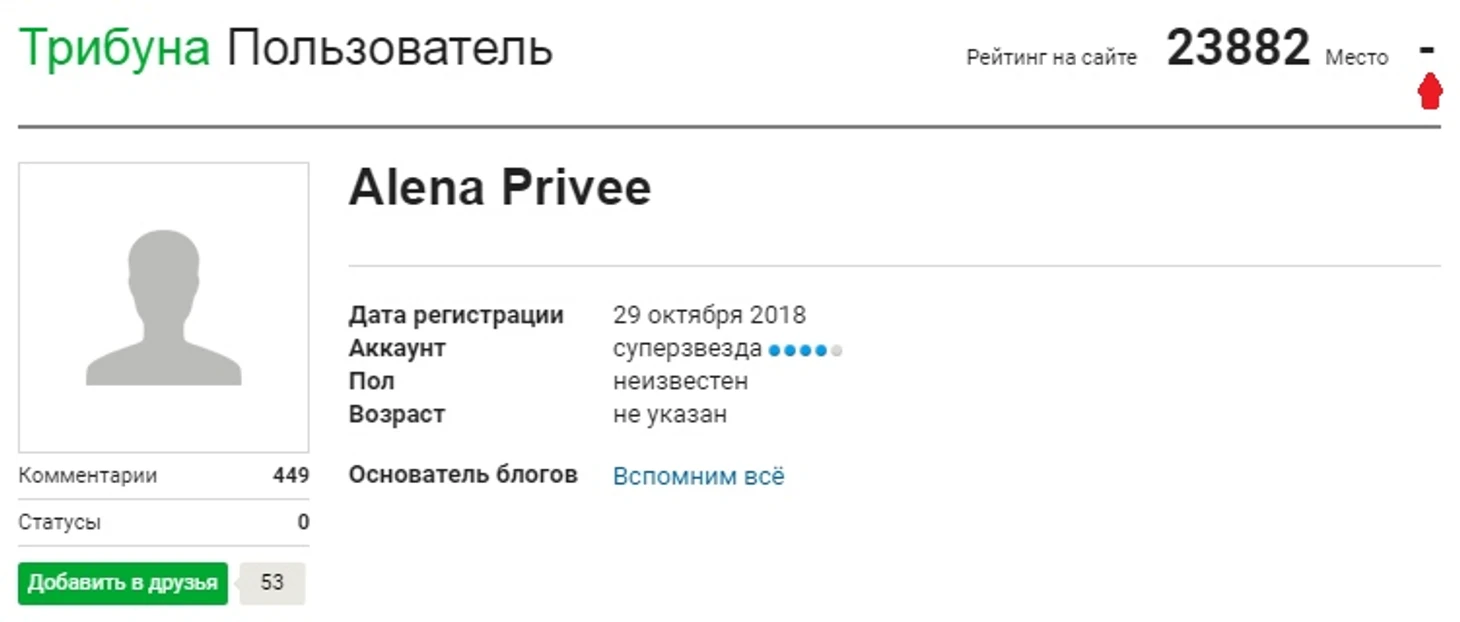Viewport: 1460px width, 622px height.
Task: Click the statuses count 0
Action: point(303,522)
